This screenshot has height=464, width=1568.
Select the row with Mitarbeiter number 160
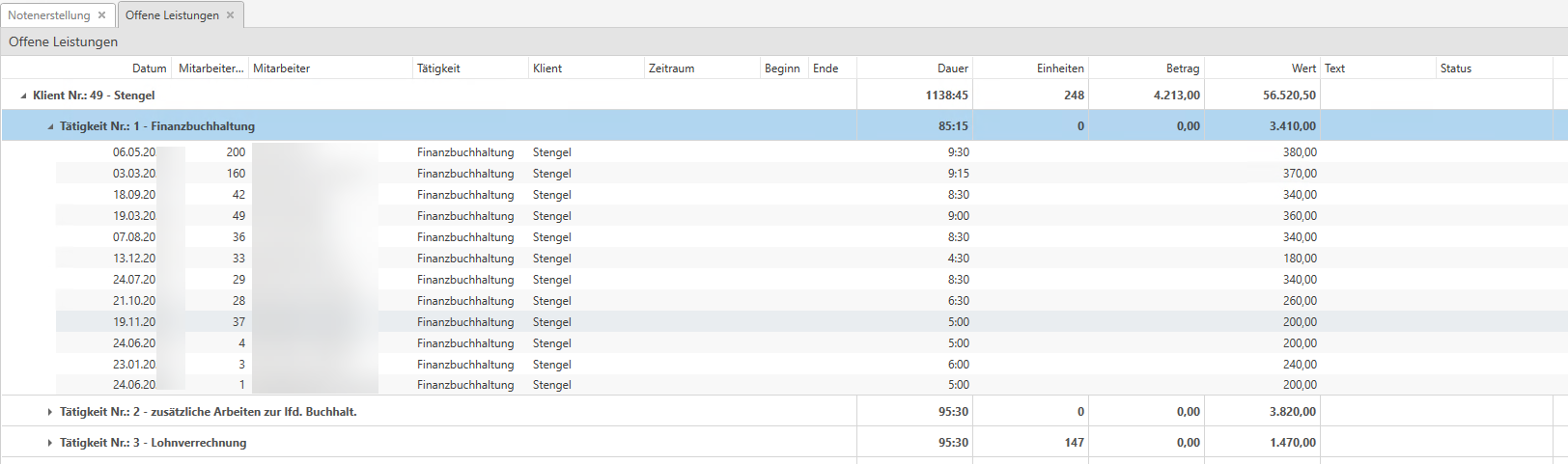pyautogui.click(x=236, y=174)
